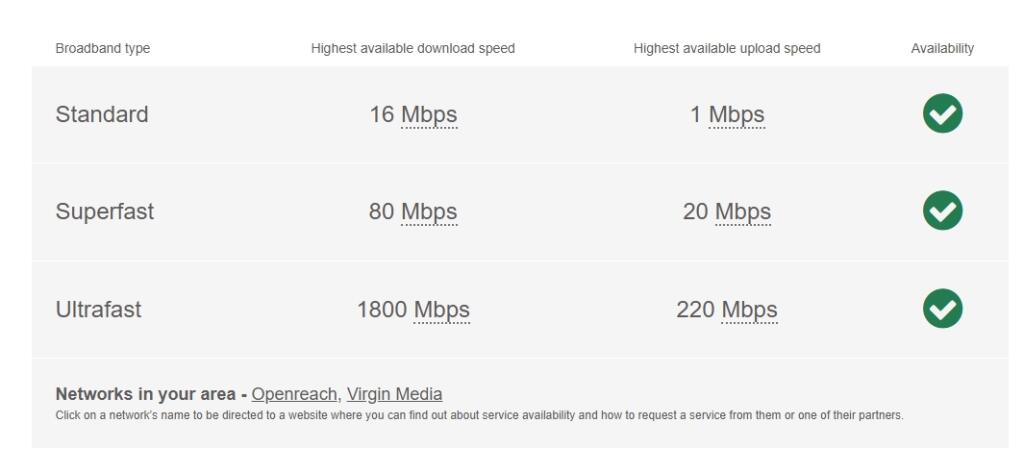Click Mbps abbreviation beside 1800 download speed
The width and height of the screenshot is (1024, 473).
click(441, 310)
